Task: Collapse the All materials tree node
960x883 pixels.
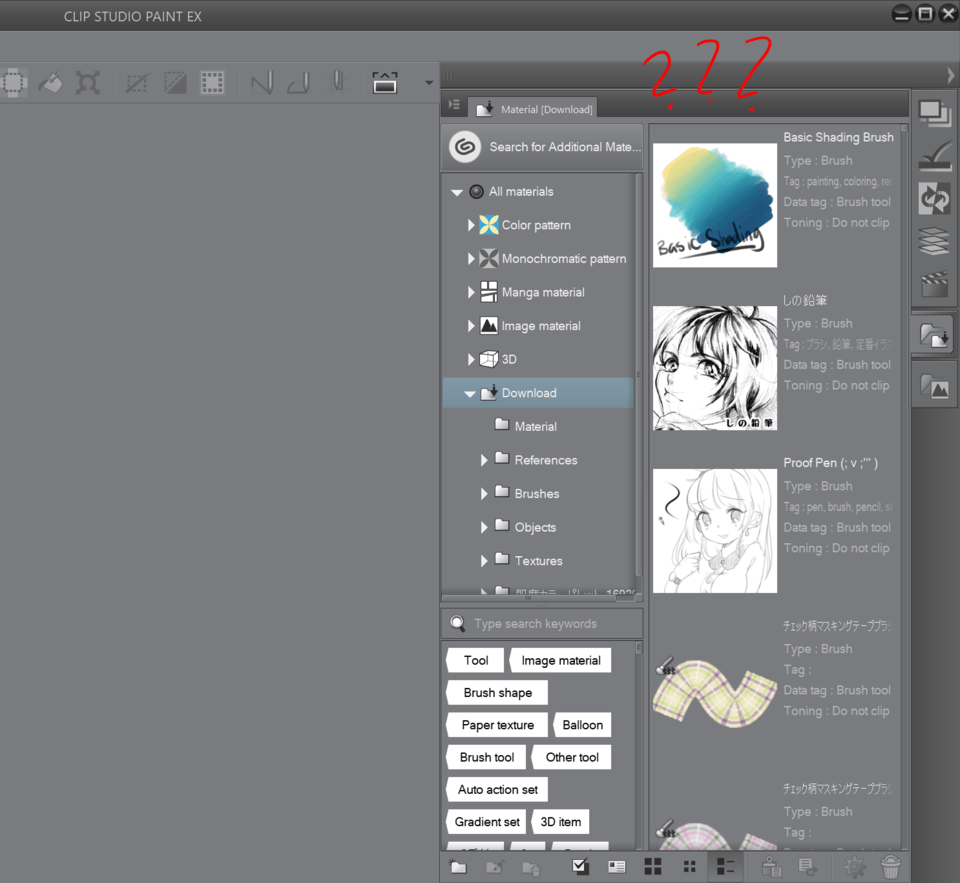Action: click(457, 192)
